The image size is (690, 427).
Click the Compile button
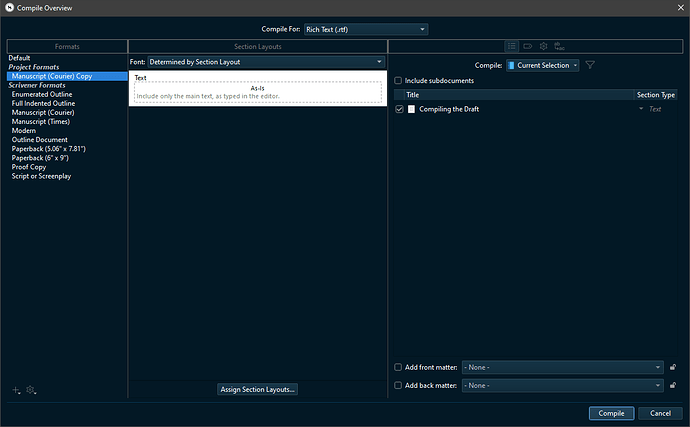coord(611,413)
